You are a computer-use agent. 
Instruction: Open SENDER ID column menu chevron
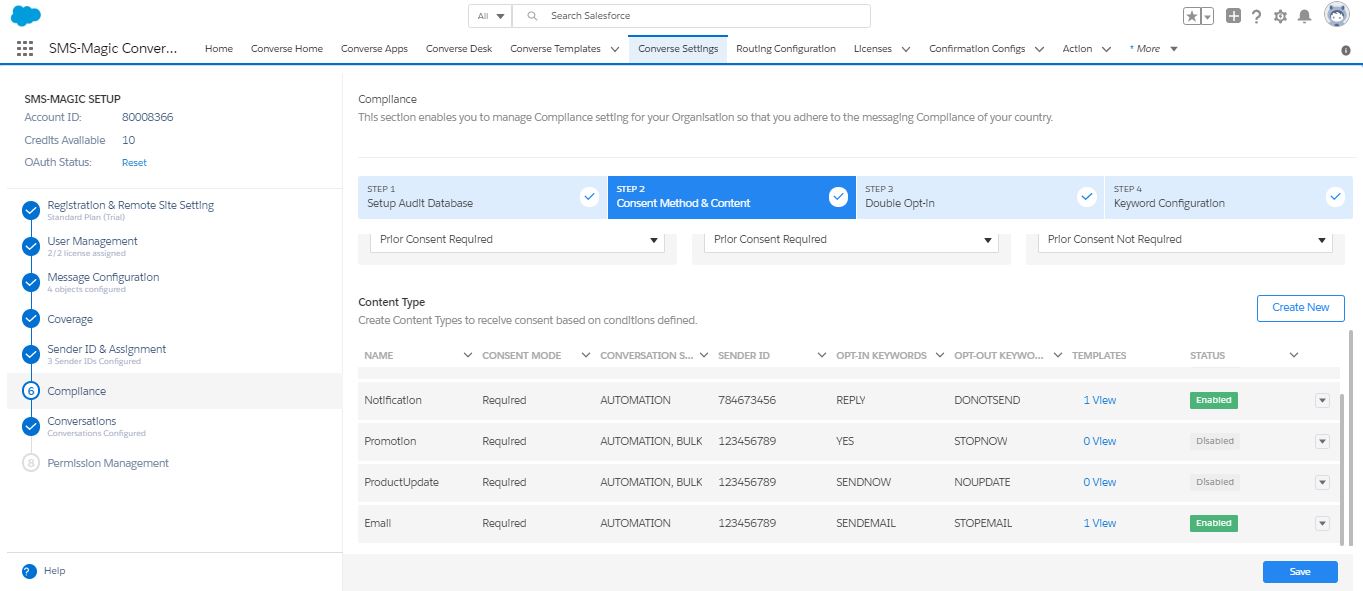[822, 356]
